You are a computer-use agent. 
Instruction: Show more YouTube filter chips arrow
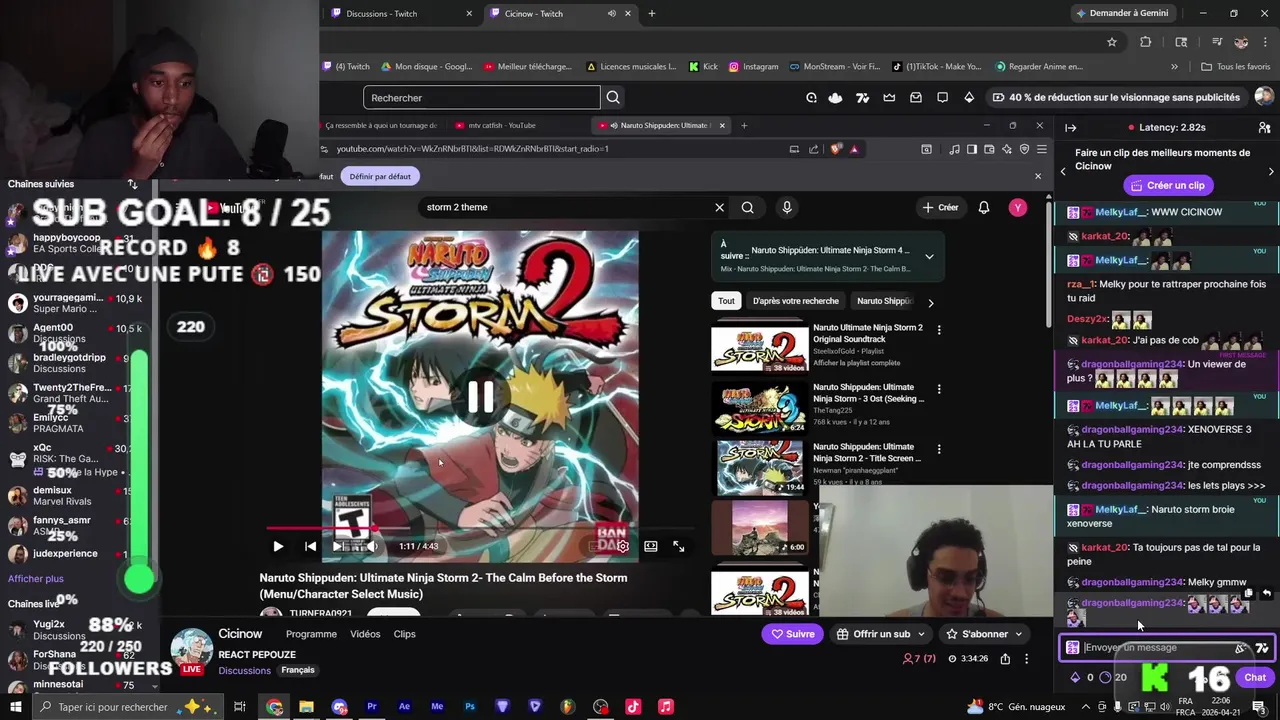tap(930, 302)
